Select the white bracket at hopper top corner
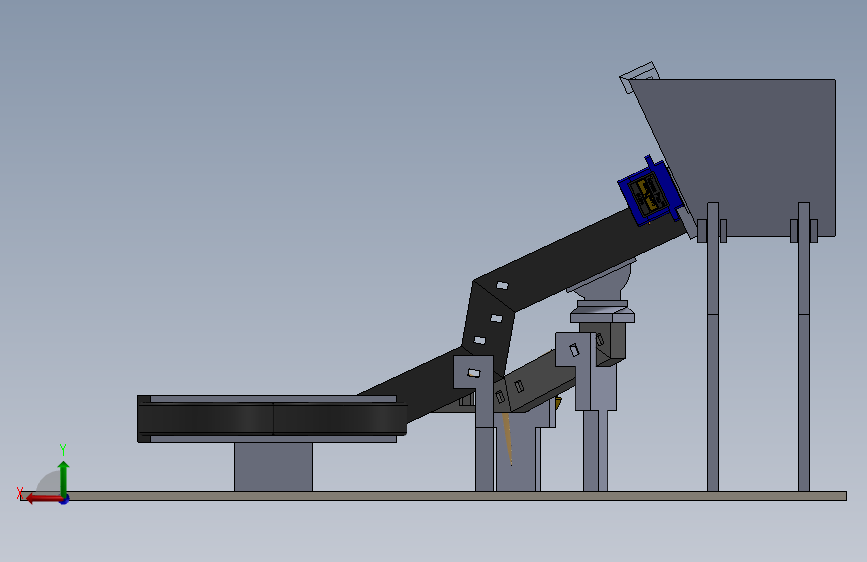 tap(639, 75)
